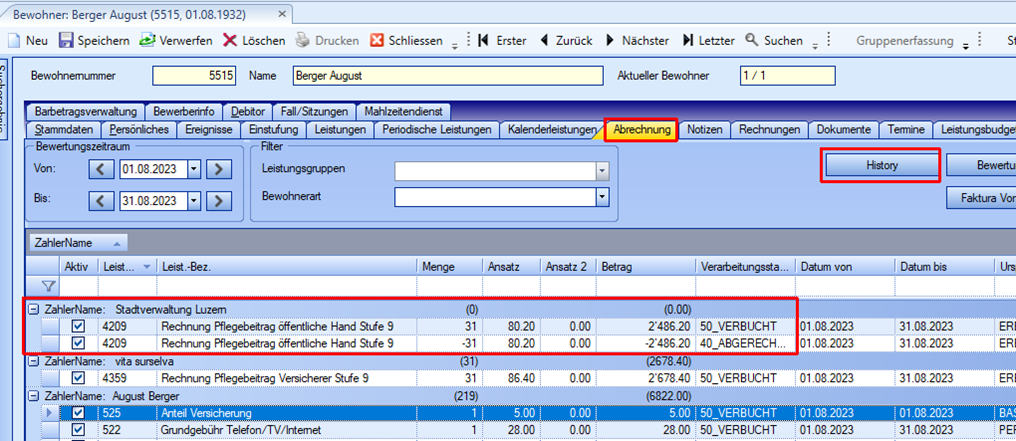The width and height of the screenshot is (1016, 441).
Task: Click the Drucken printer icon
Action: click(x=303, y=40)
